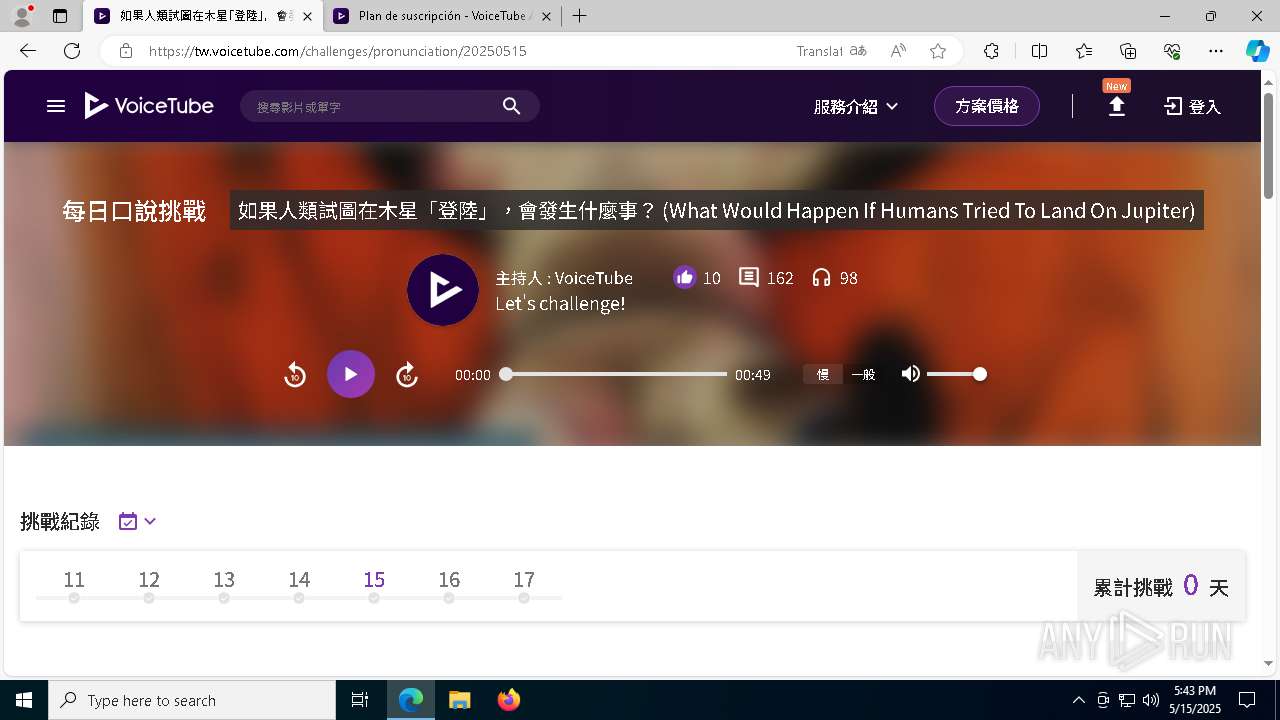Click the Jupiter challenge title text
This screenshot has height=720, width=1280.
coord(716,210)
